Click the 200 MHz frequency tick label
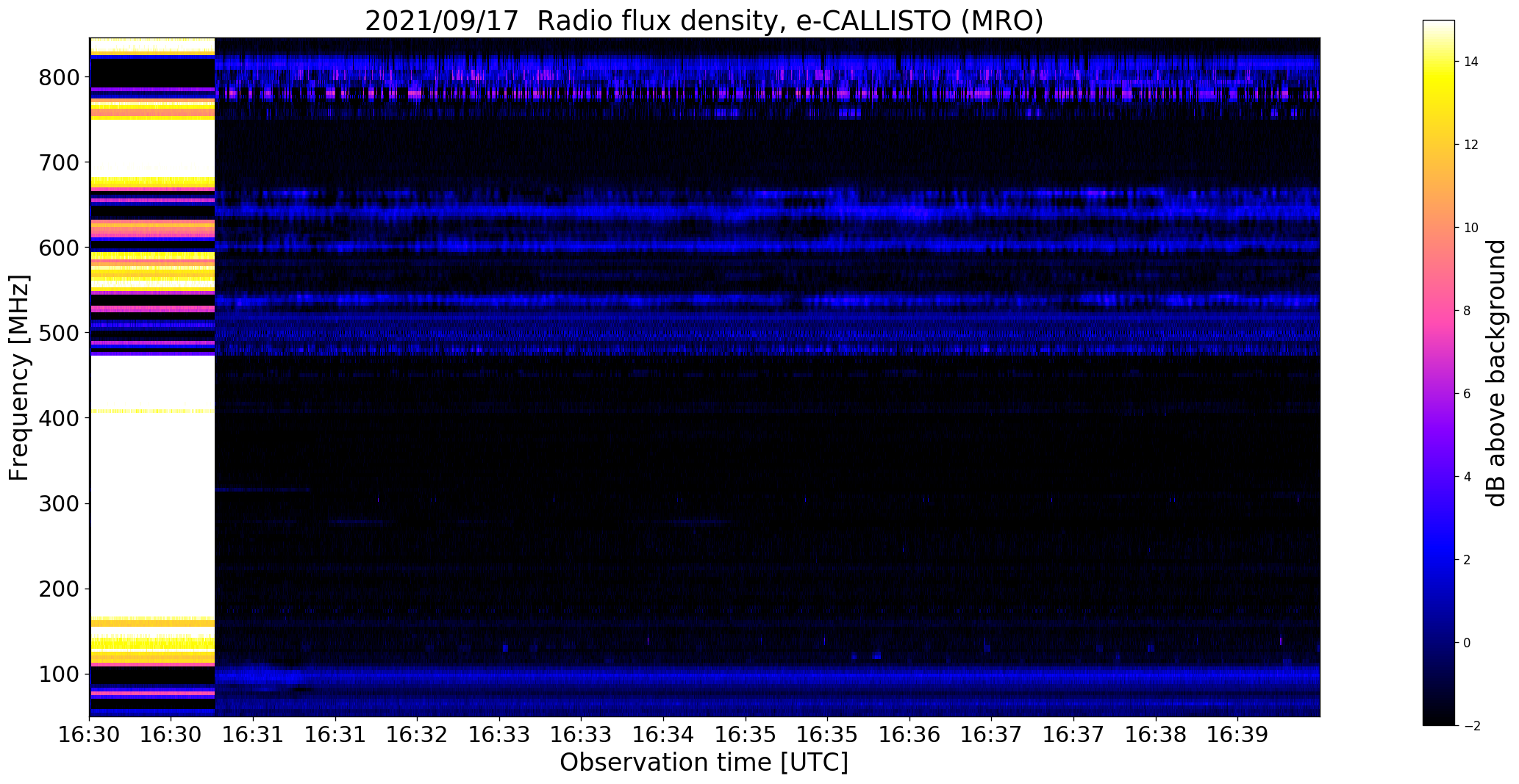The image size is (1519, 784). 59,589
